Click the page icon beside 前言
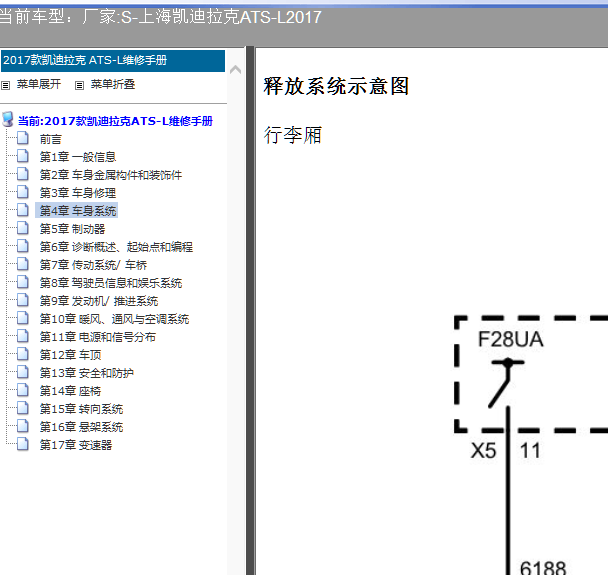This screenshot has height=575, width=608. pos(23,138)
